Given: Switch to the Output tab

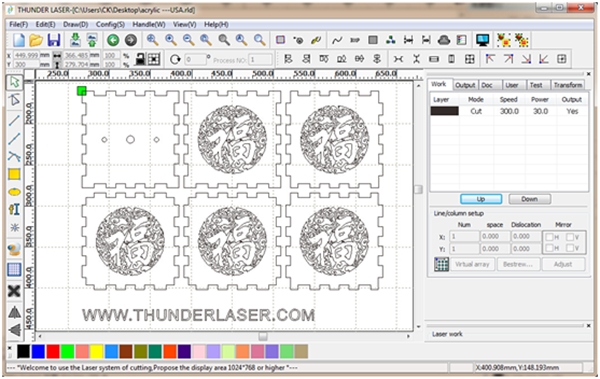Looking at the screenshot, I should [465, 85].
